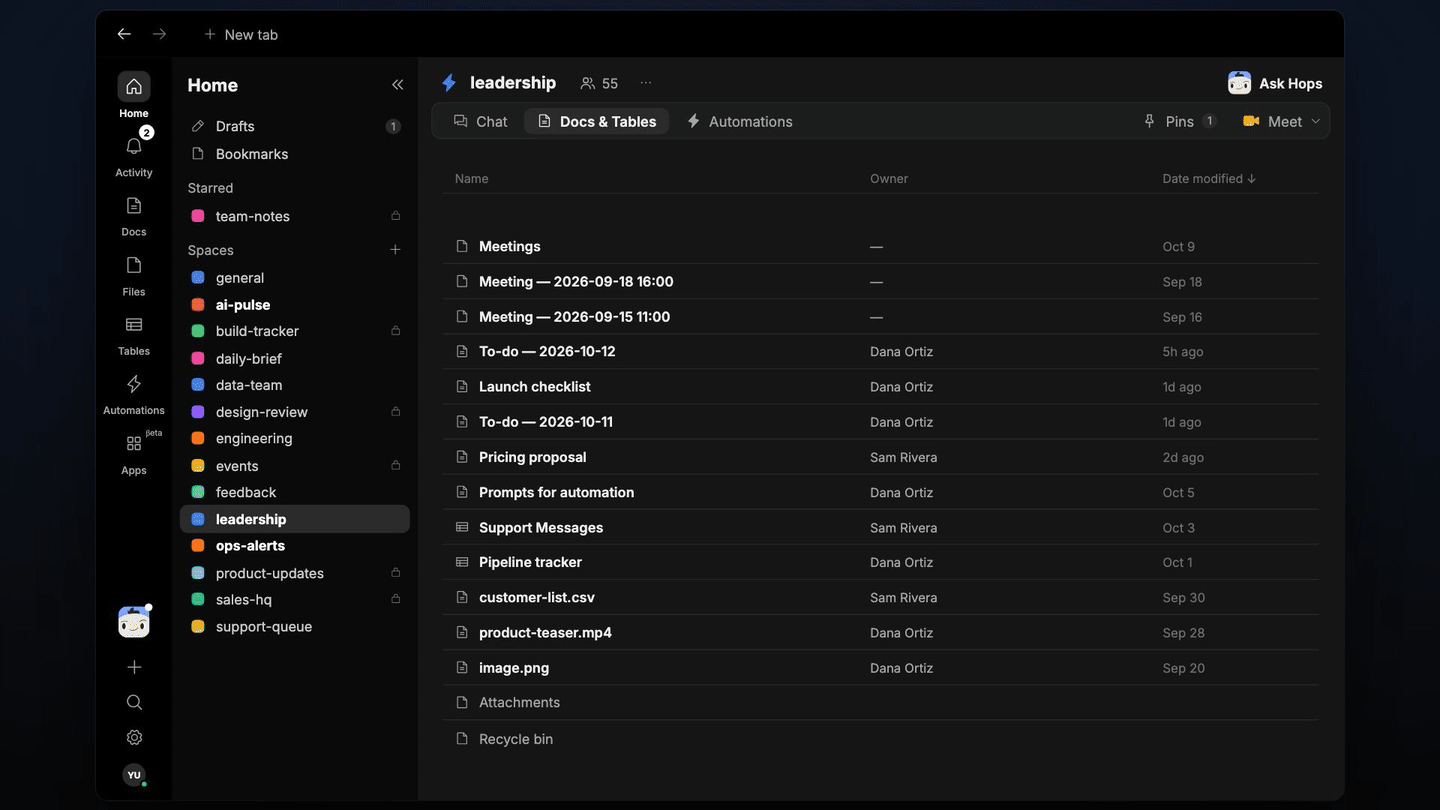Sort by Date modified column
Image resolution: width=1440 pixels, height=810 pixels.
coord(1209,178)
